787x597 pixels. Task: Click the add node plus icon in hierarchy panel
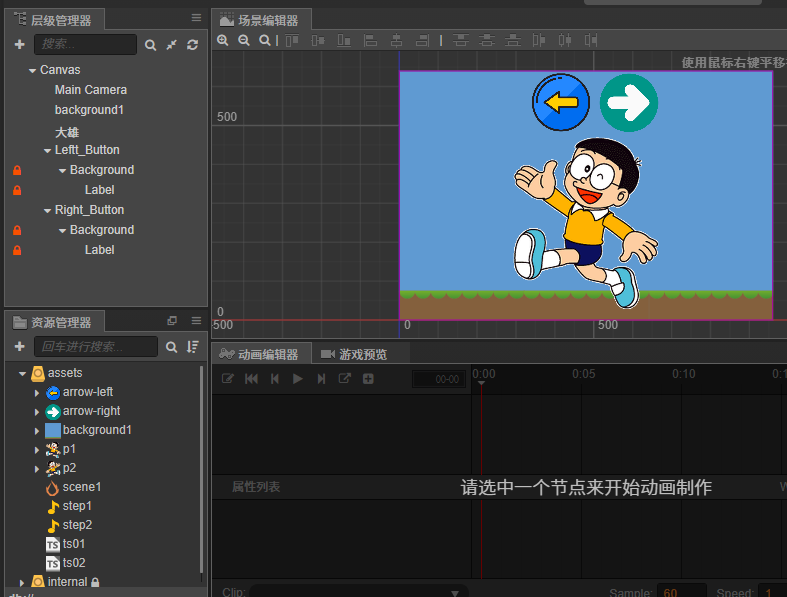[20, 45]
